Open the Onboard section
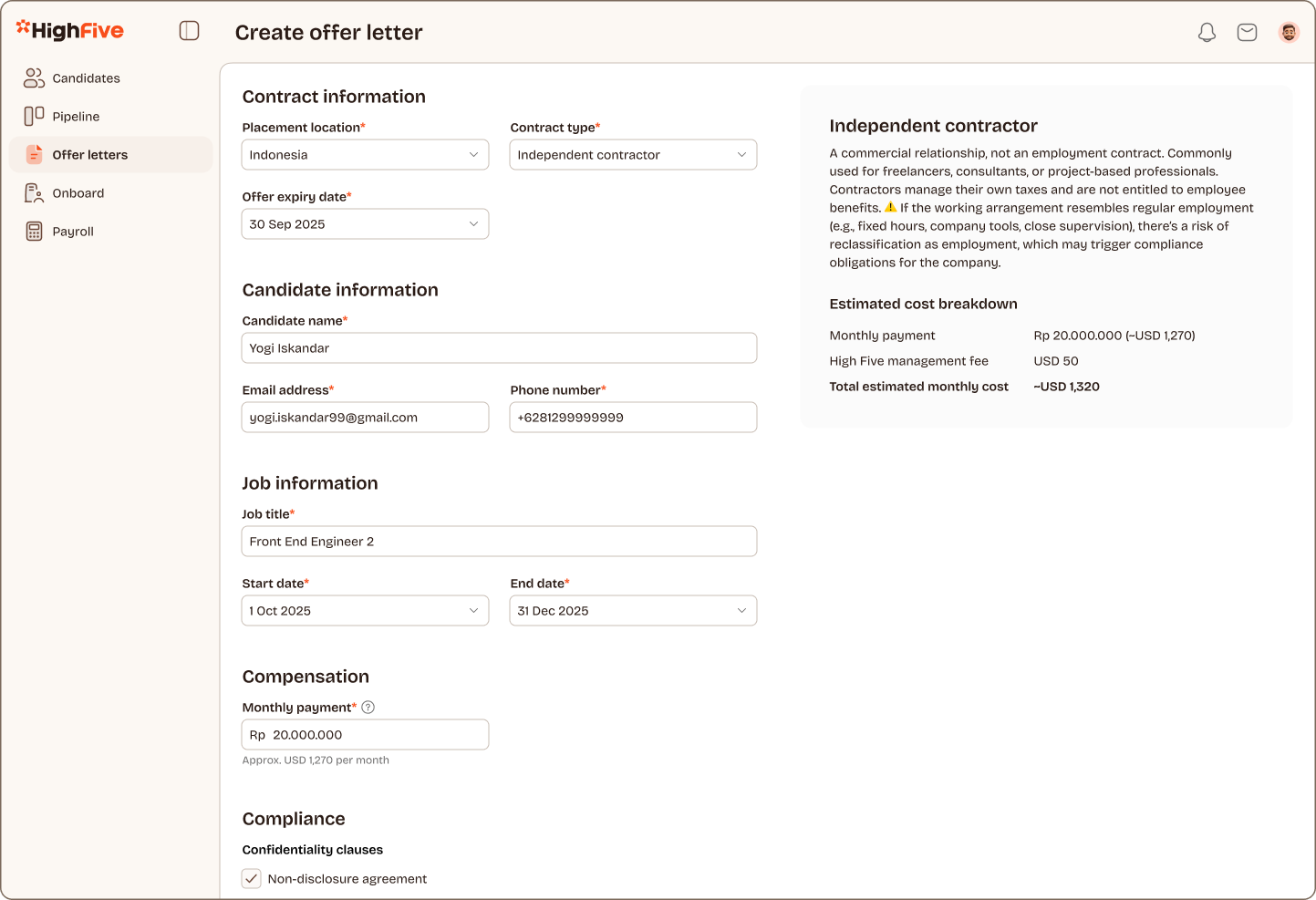This screenshot has width=1316, height=900. point(33,192)
